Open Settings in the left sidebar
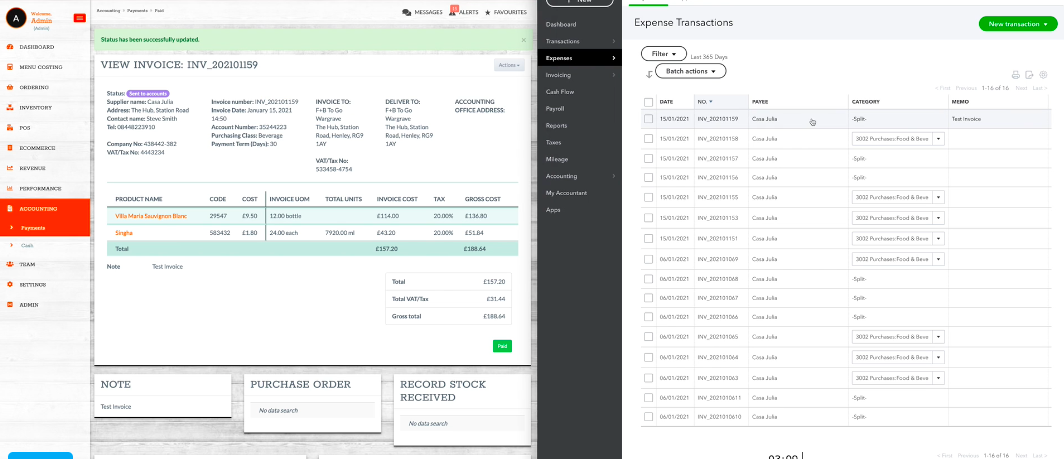 point(33,284)
